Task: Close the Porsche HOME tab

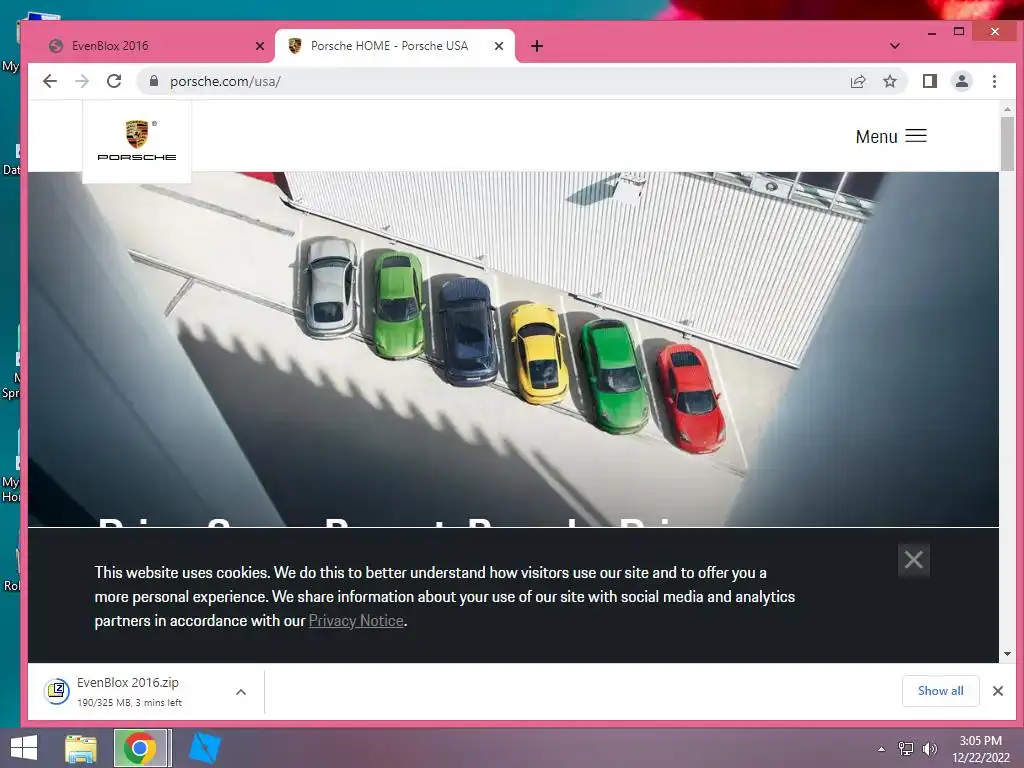Action: (x=499, y=46)
